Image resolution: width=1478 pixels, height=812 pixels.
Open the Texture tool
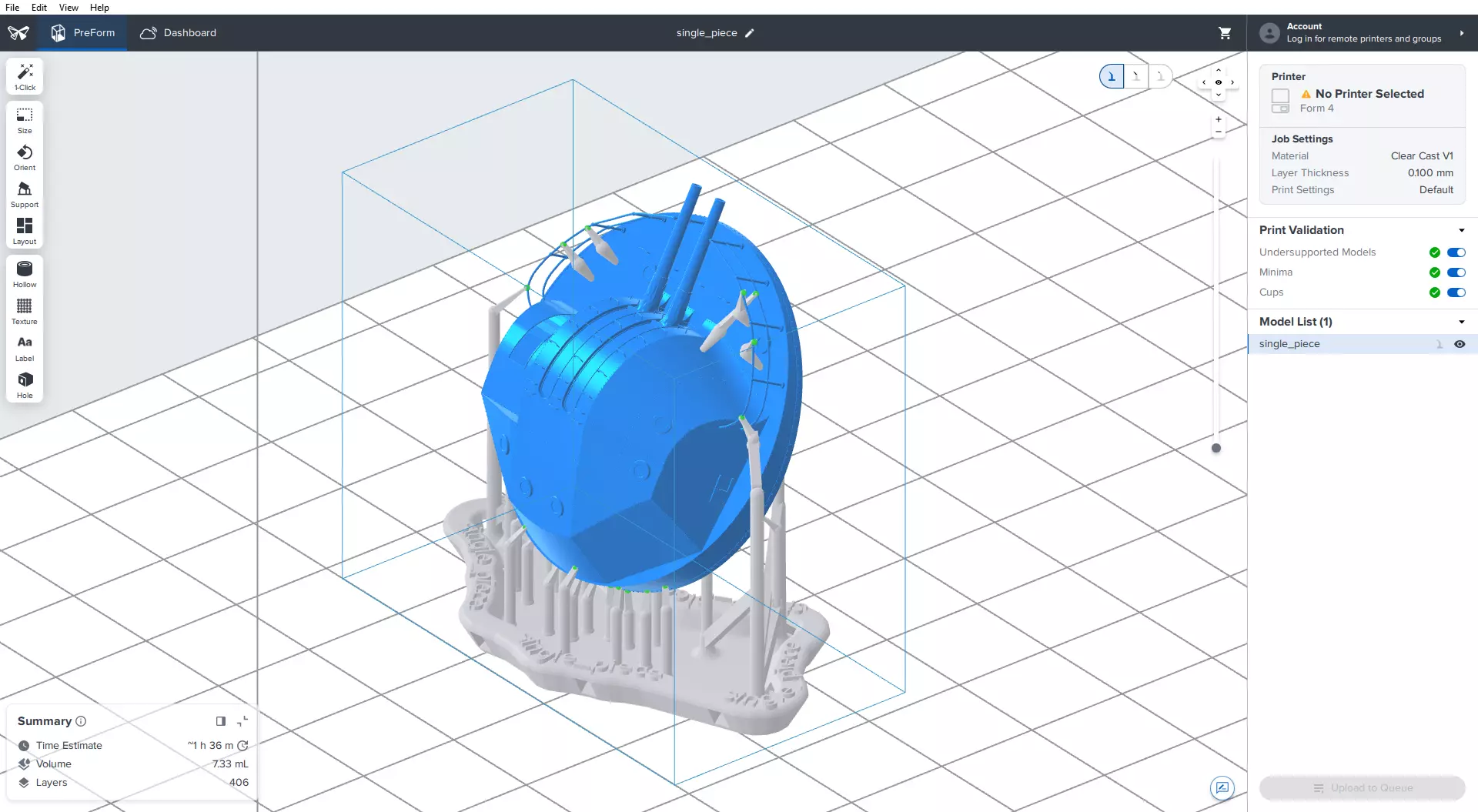[25, 312]
